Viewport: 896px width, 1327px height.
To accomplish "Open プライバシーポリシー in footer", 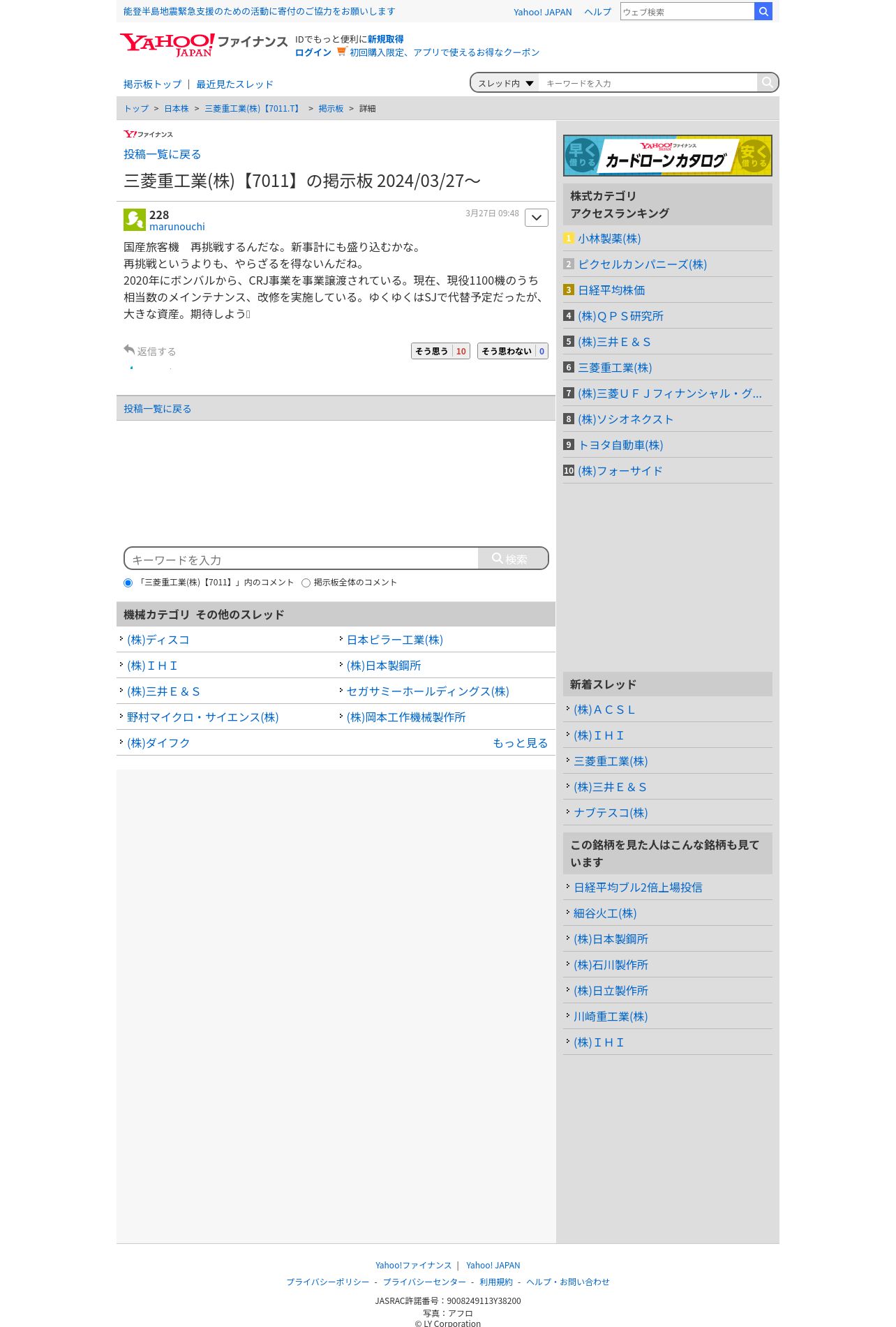I will [328, 1282].
